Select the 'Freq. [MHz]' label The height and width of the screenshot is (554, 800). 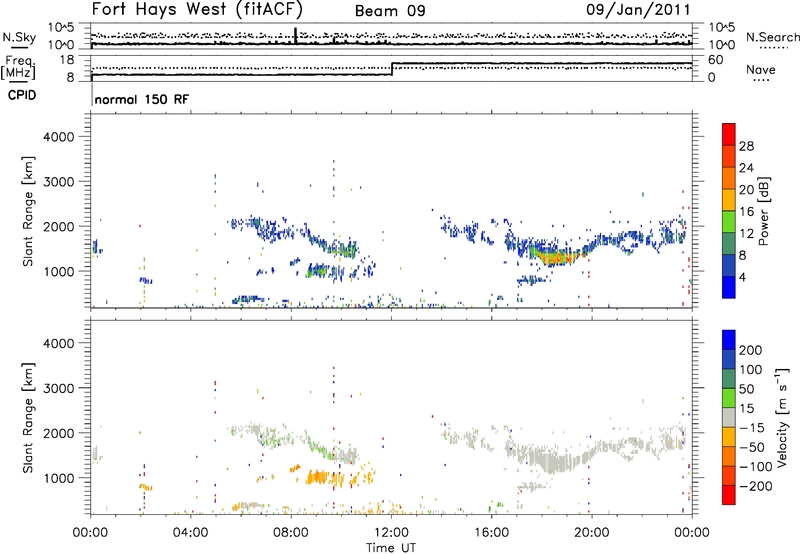point(19,68)
